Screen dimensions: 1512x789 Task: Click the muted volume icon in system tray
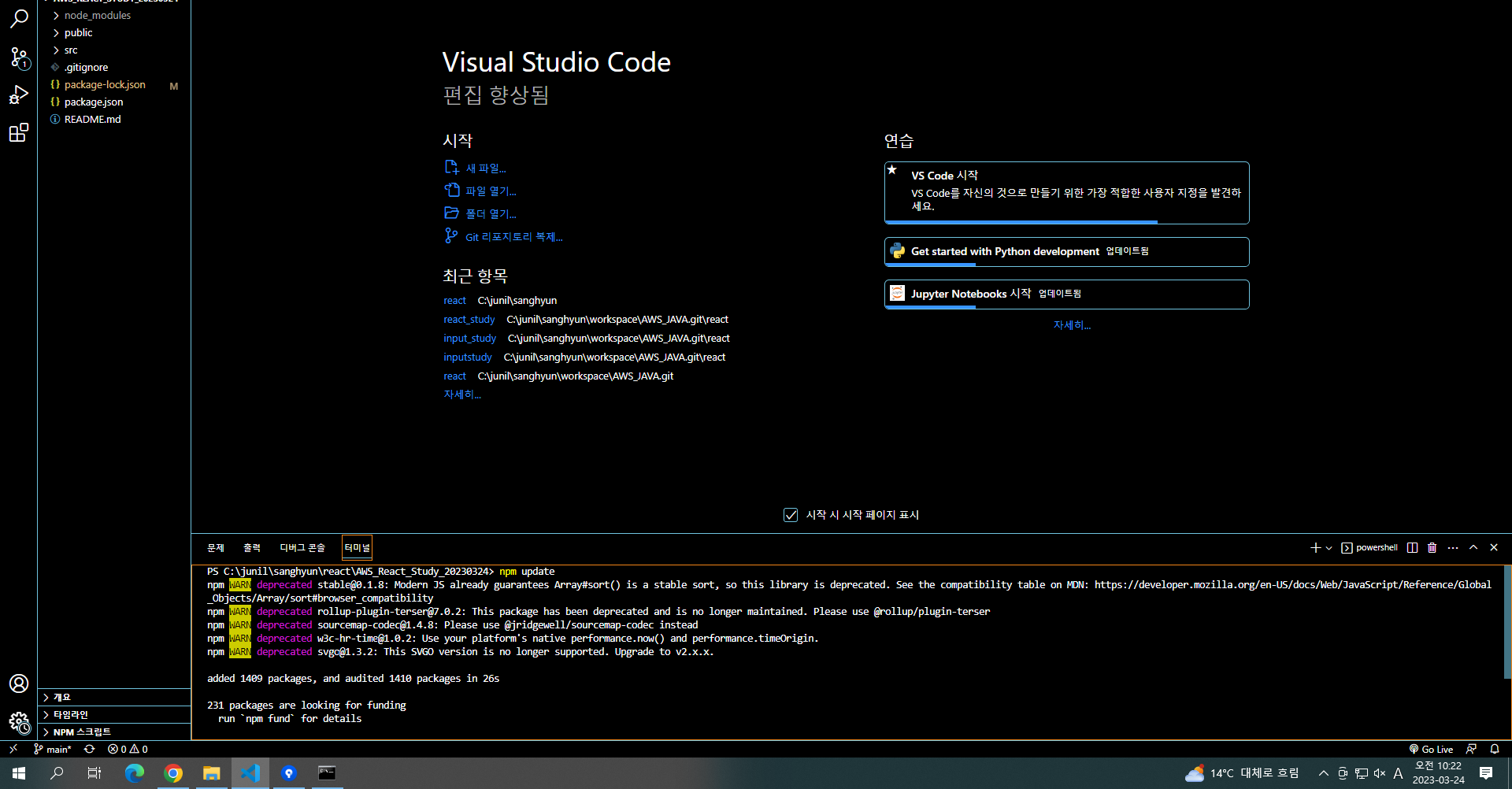click(1380, 773)
